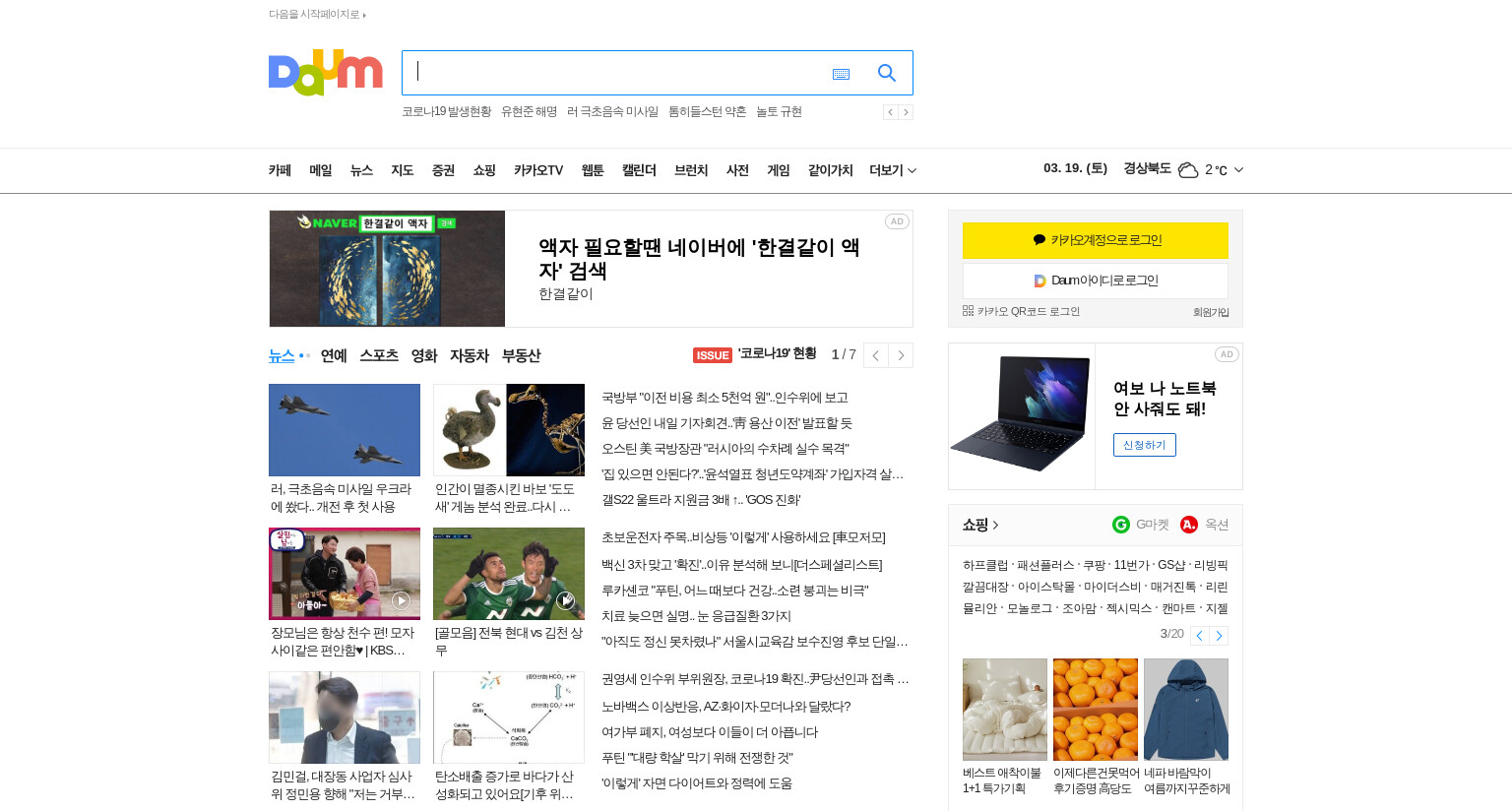Open headline '국방부 "이전 비용 최소 5천억 원"'

pyautogui.click(x=724, y=398)
